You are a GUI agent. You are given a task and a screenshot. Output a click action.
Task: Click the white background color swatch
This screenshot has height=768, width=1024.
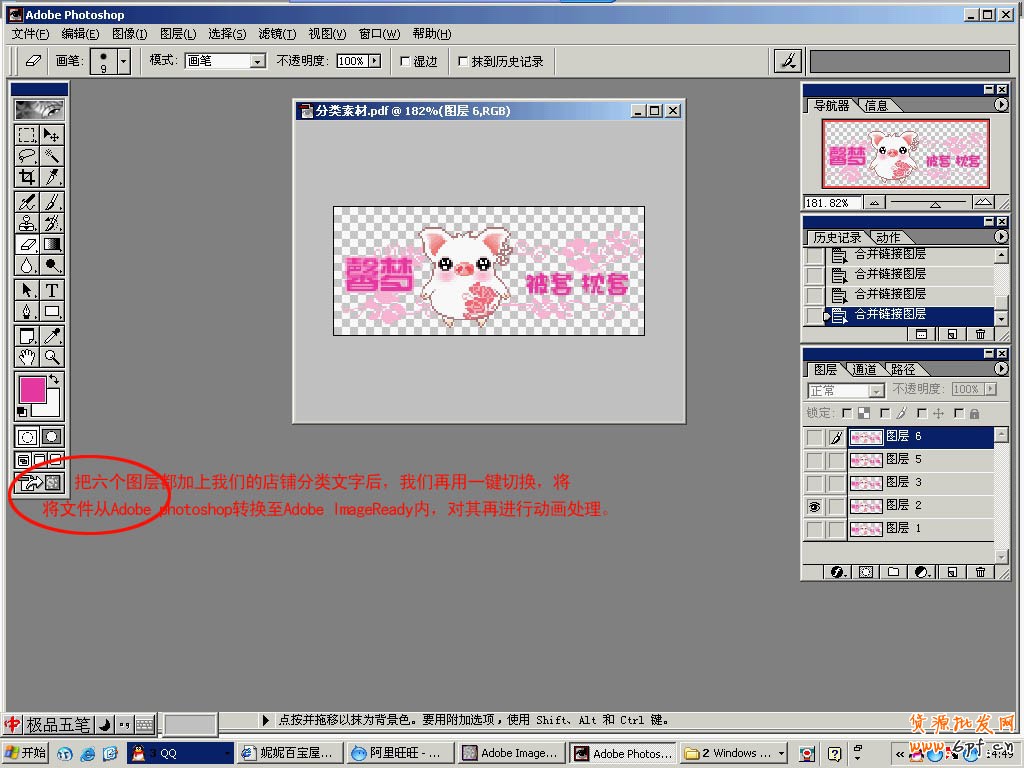point(52,408)
